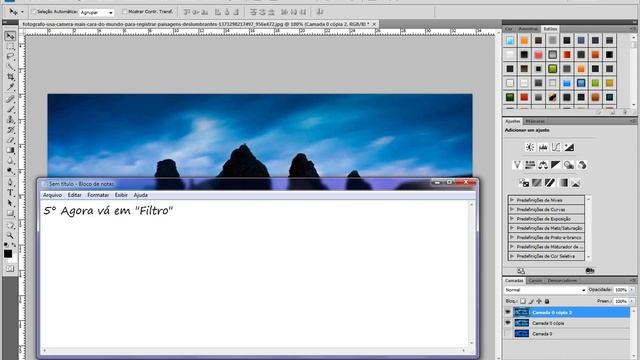Add a Vibrance adjustment
This screenshot has width=640, height=360.
[517, 165]
